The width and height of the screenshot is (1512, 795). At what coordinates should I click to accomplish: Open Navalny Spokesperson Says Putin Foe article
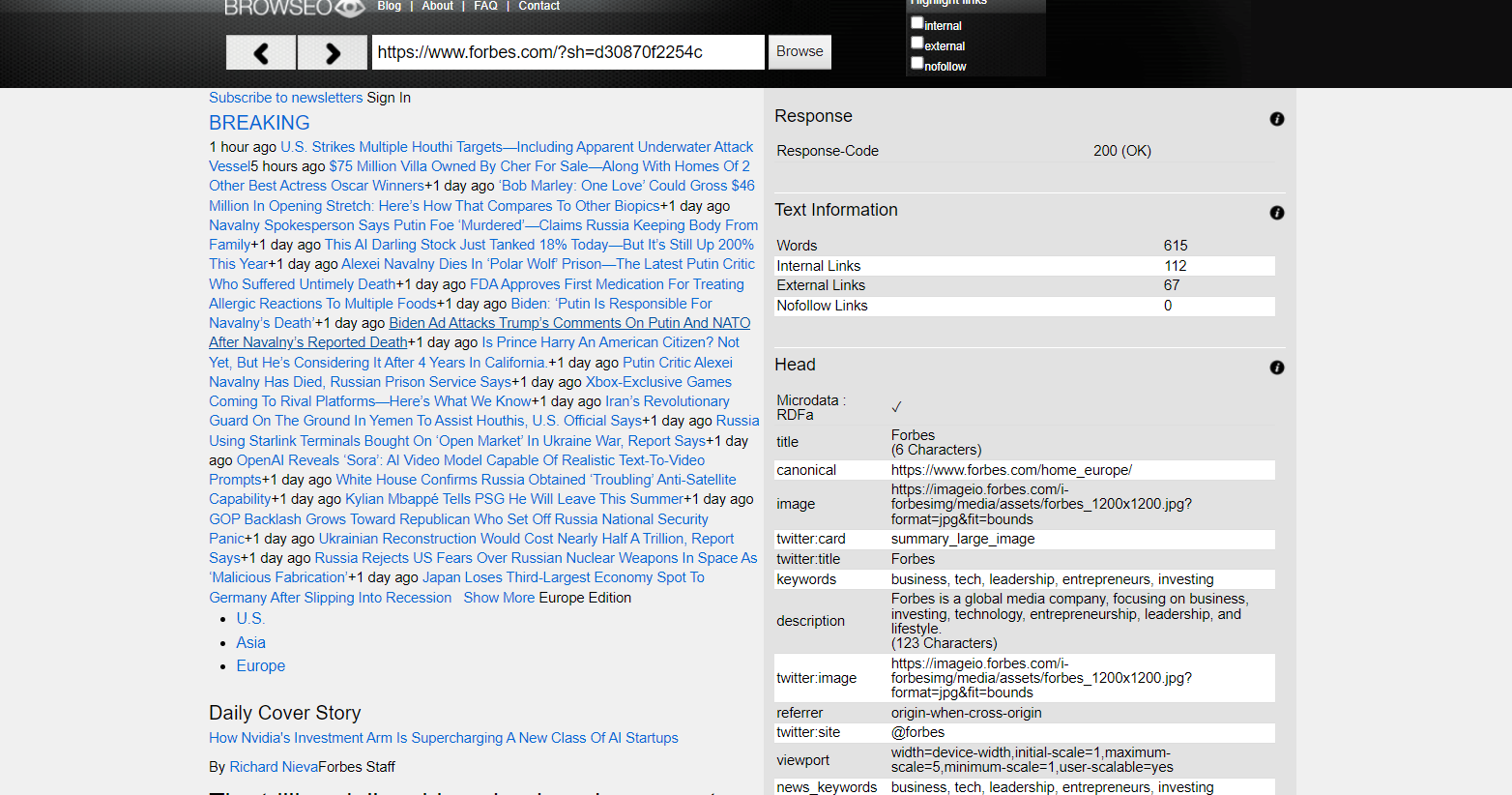(x=483, y=225)
